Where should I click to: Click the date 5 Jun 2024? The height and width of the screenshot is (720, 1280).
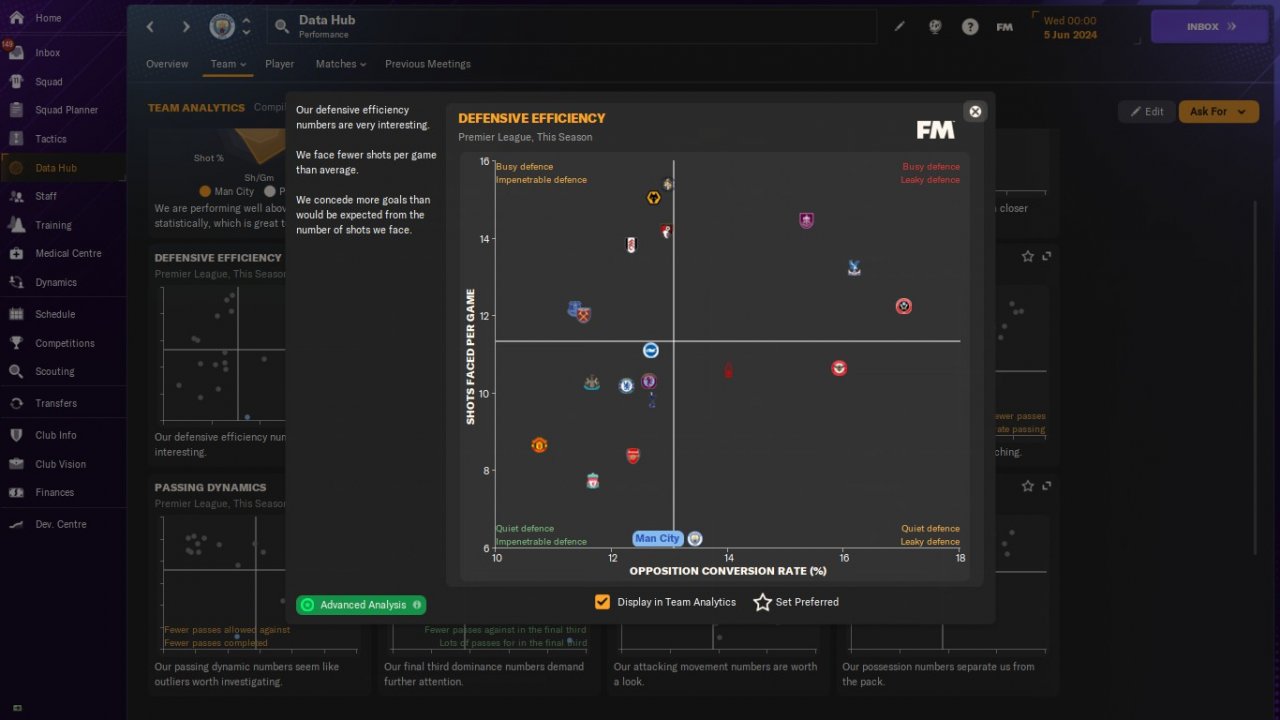click(1070, 35)
